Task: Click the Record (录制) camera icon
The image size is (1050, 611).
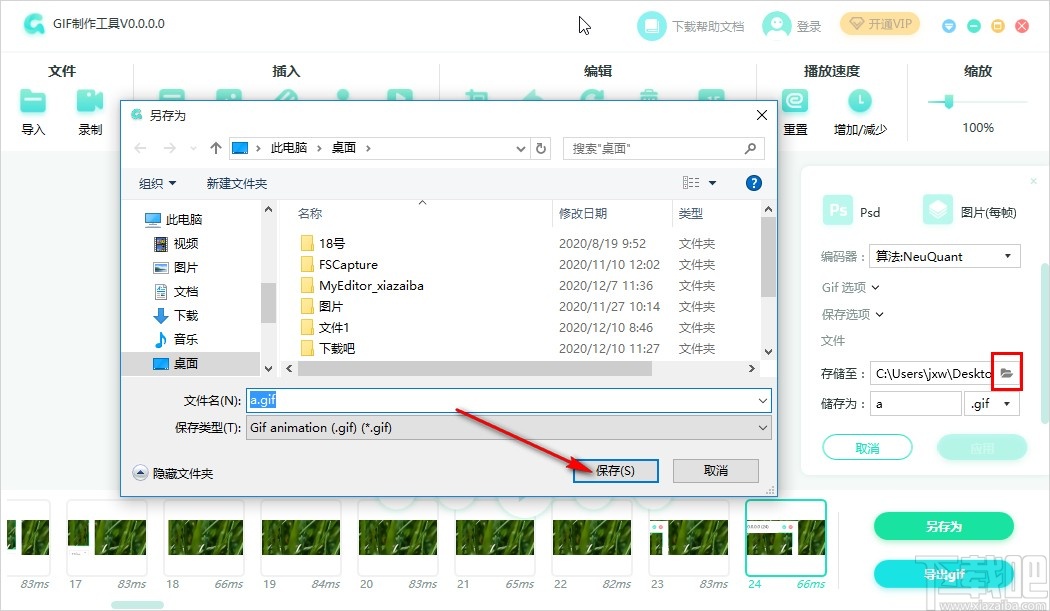Action: [90, 101]
